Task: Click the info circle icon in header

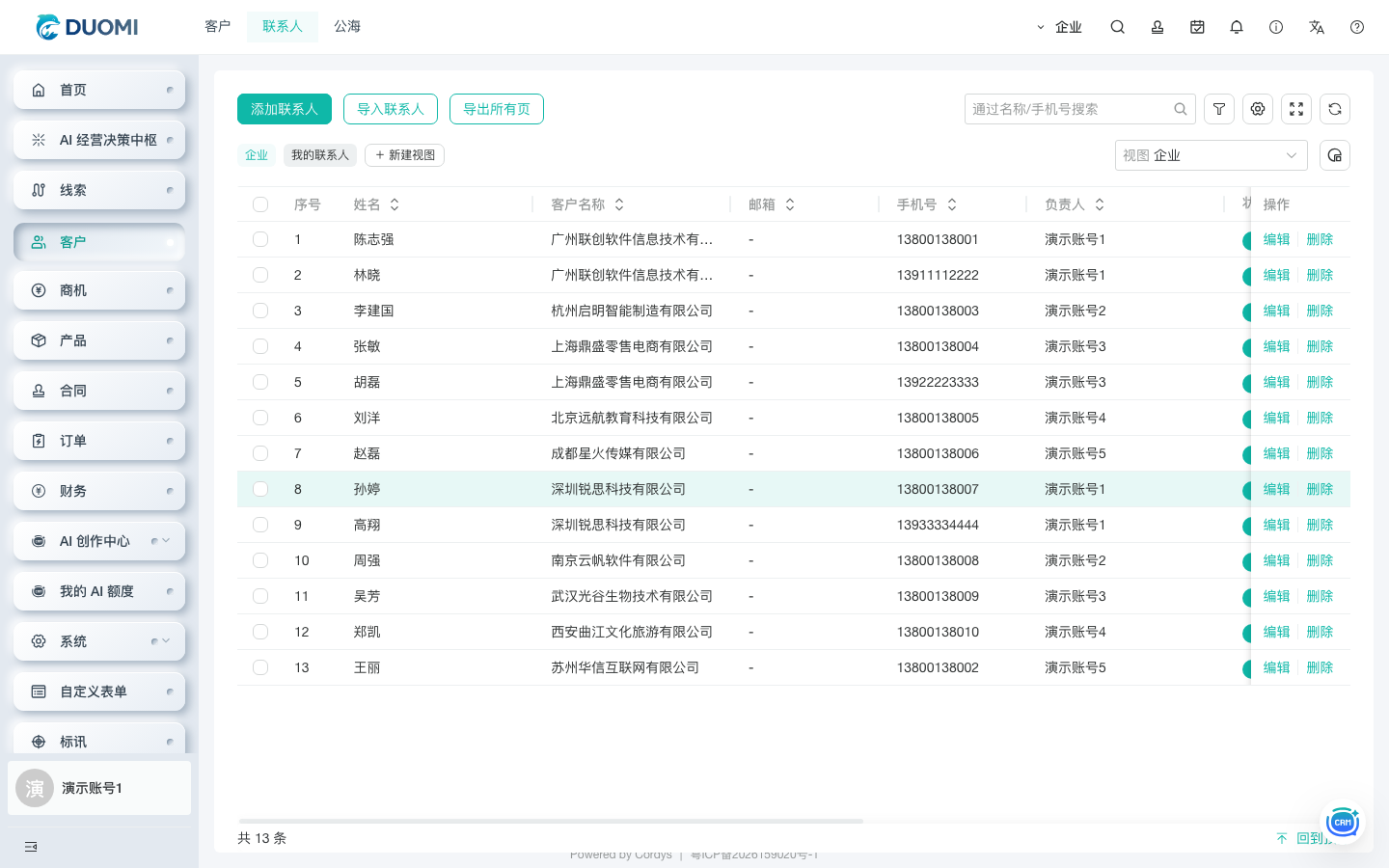Action: coord(1276,27)
